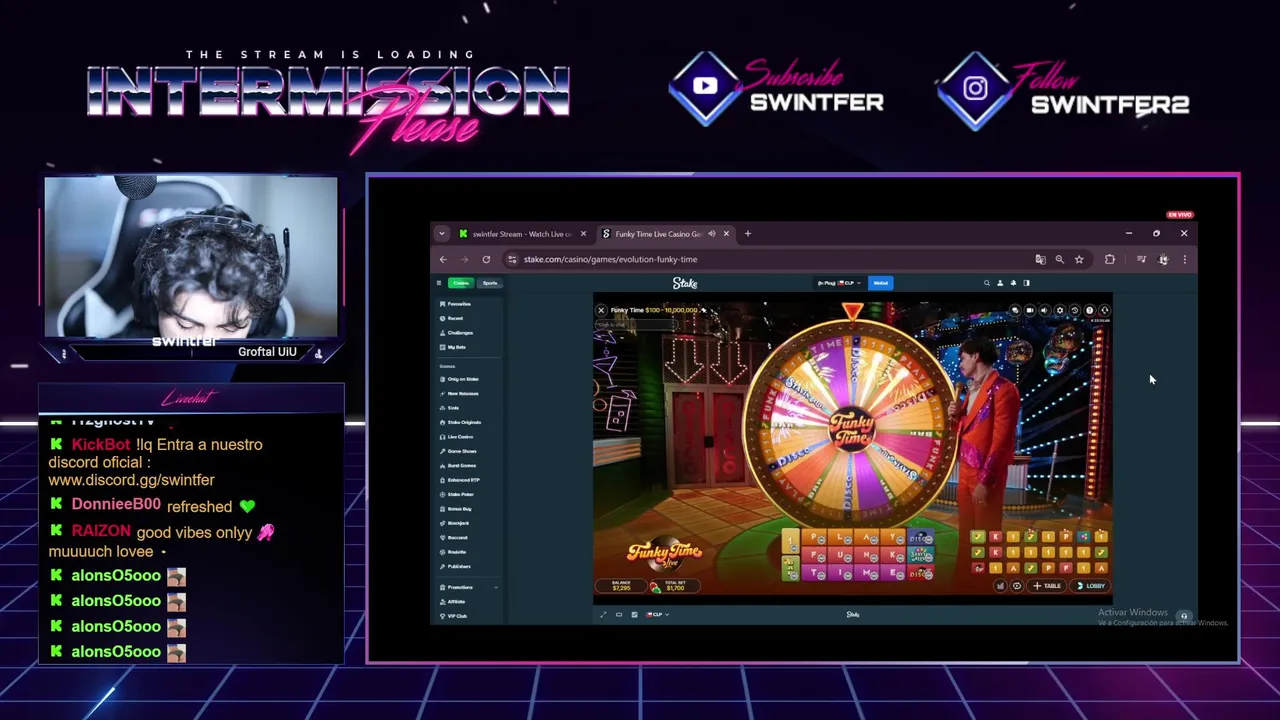The width and height of the screenshot is (1280, 720).
Task: Open the game help question mark icon
Action: [x=1090, y=310]
